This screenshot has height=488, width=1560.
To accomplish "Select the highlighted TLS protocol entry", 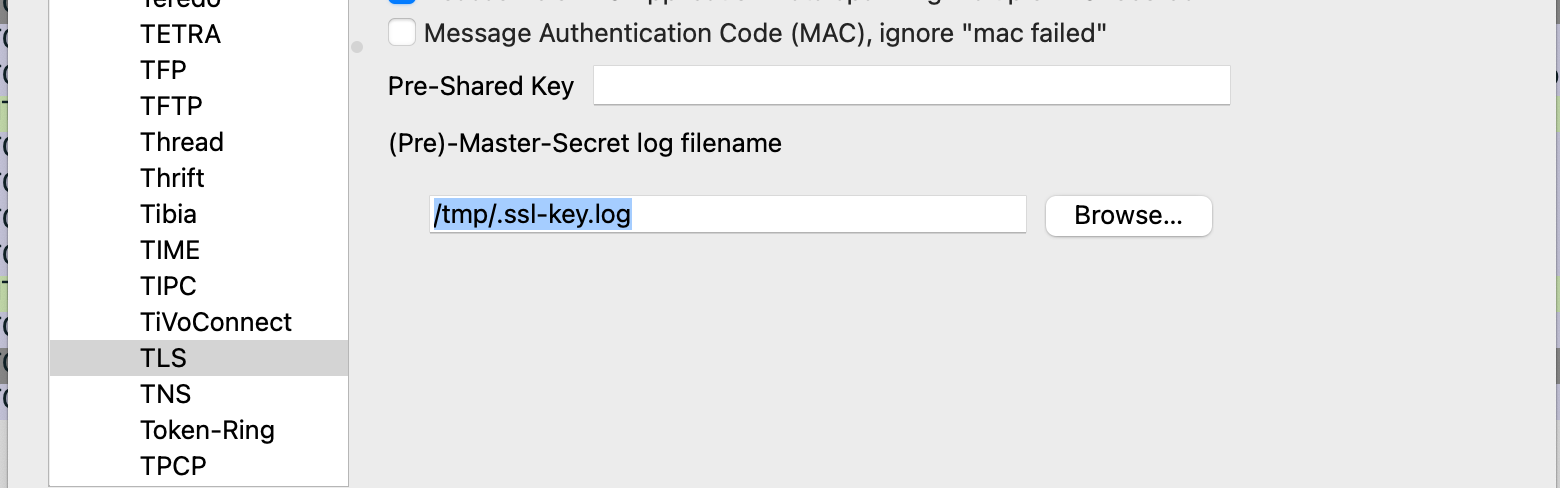I will 164,358.
